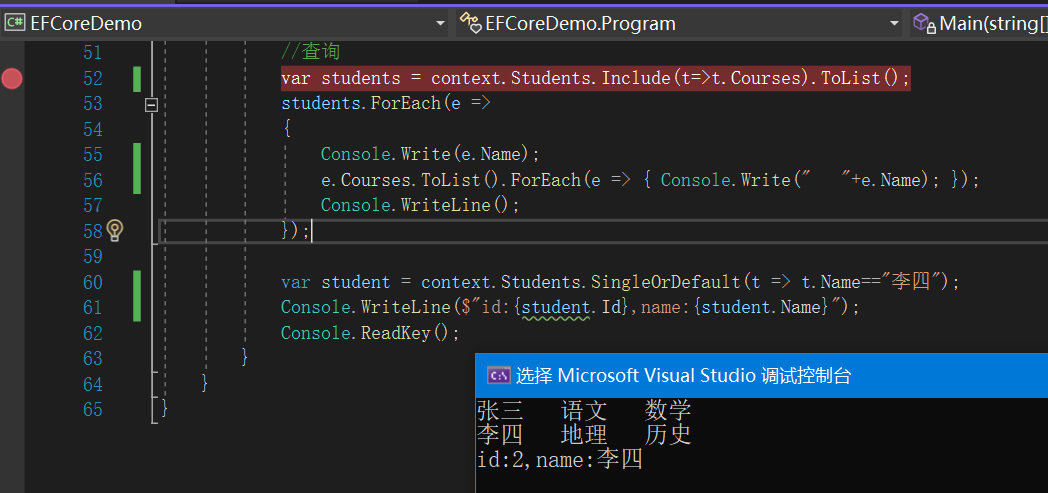
Task: Click the C# project icon beside EFCoreDemo
Action: tap(15, 23)
